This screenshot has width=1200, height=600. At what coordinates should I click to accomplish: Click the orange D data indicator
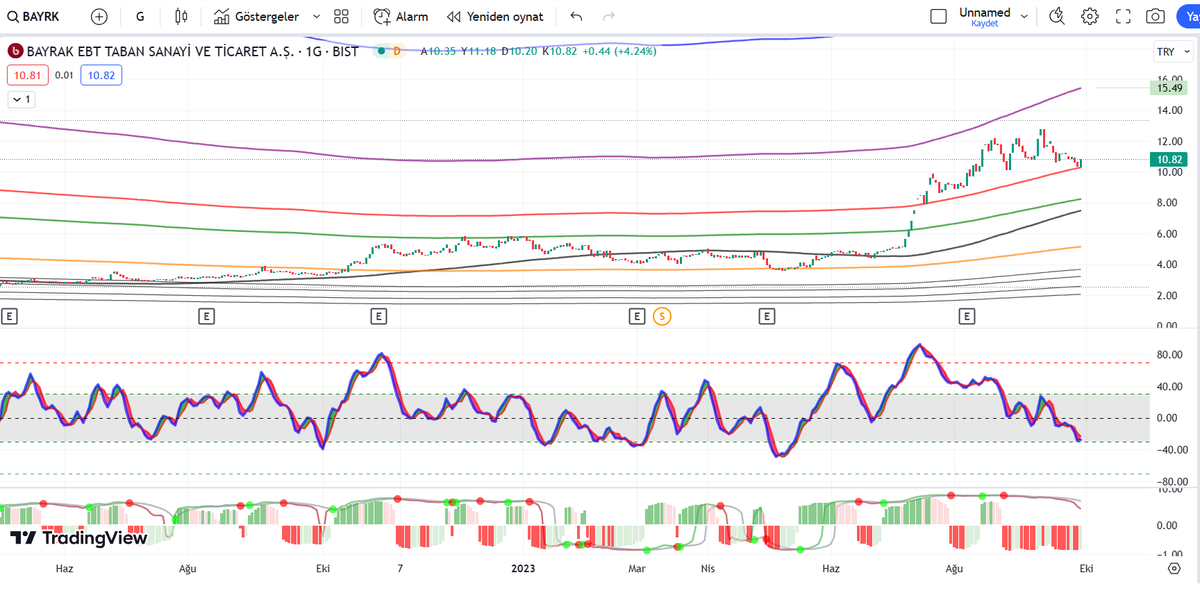[x=397, y=51]
